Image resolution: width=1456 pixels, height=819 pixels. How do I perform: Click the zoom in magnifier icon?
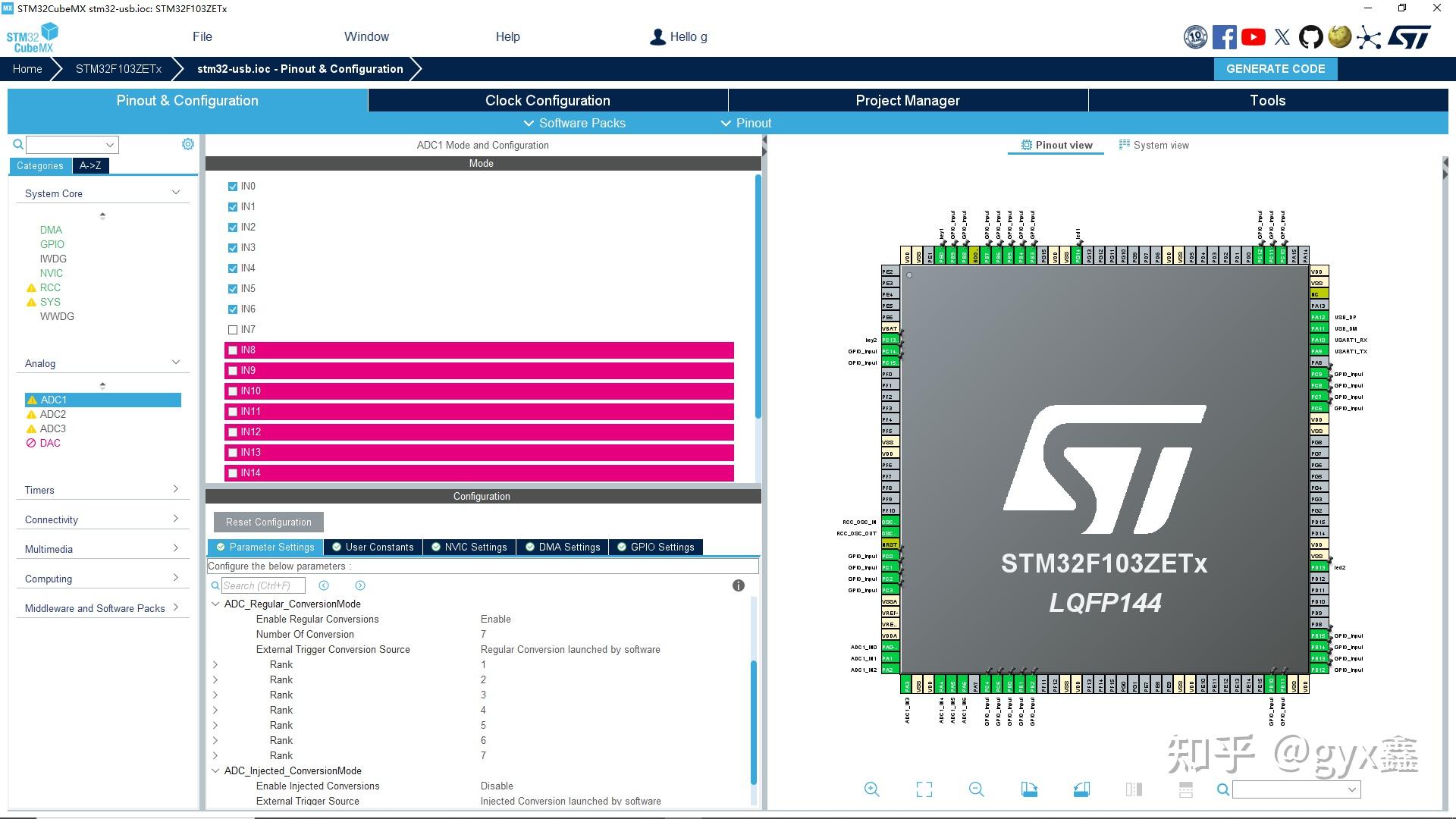(871, 789)
